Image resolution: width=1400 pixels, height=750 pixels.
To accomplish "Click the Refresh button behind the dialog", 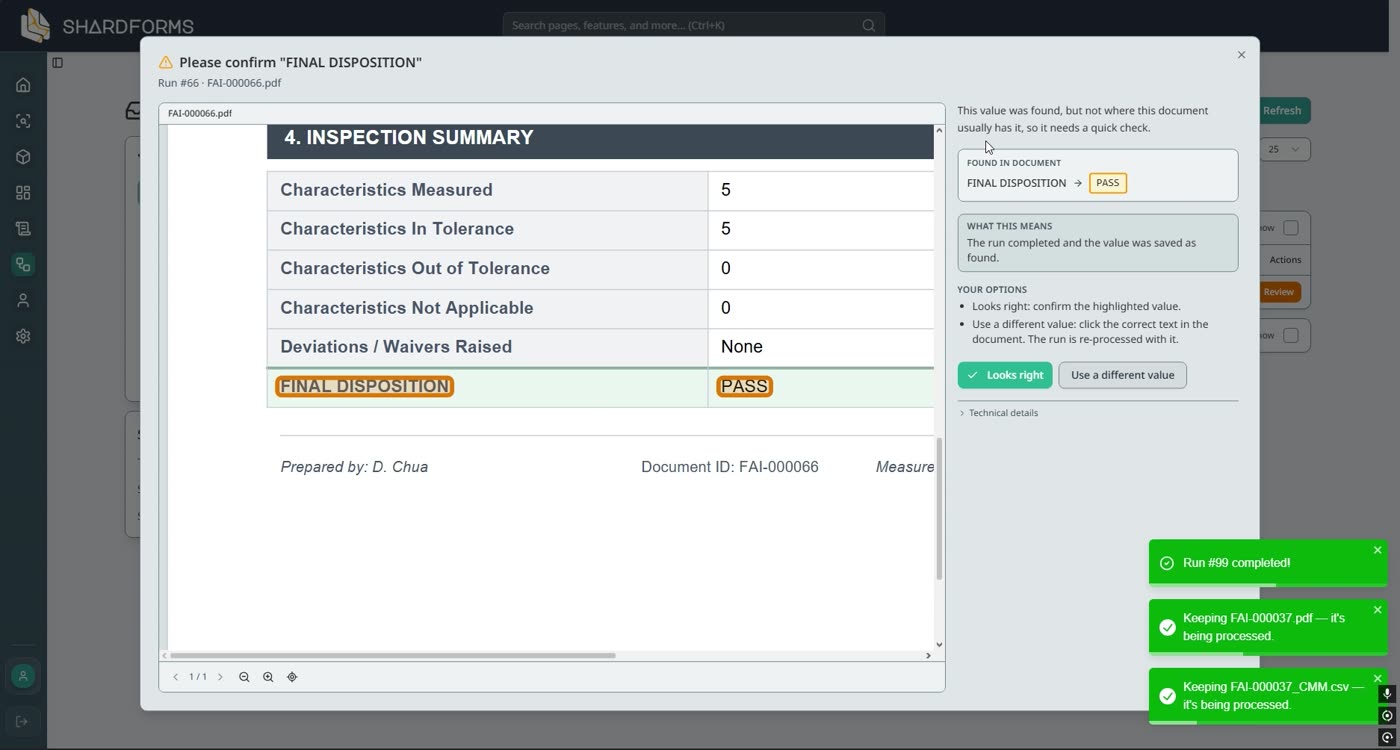I will click(1284, 111).
